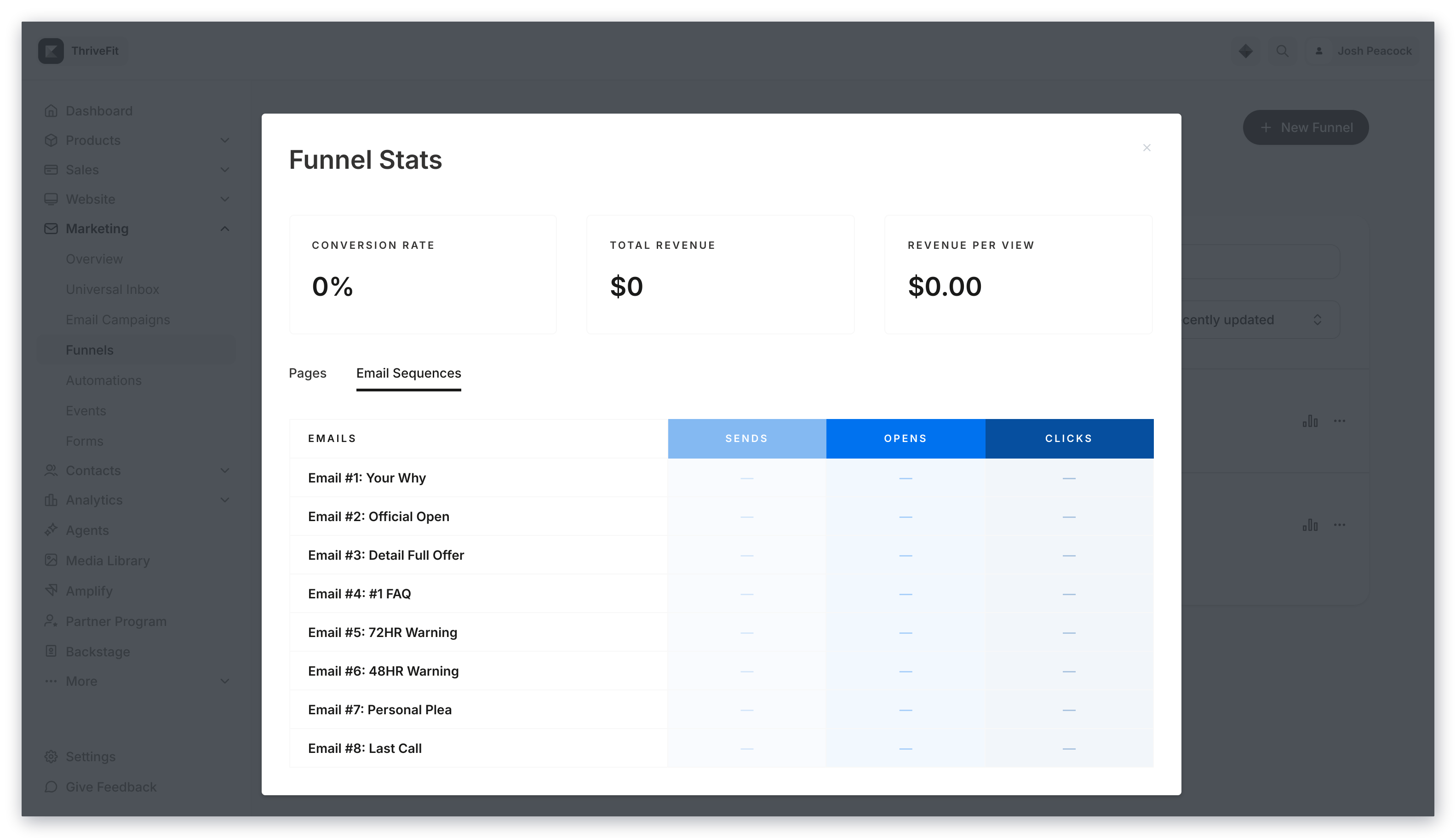Click the Products box icon
This screenshot has height=838, width=1456.
51,140
